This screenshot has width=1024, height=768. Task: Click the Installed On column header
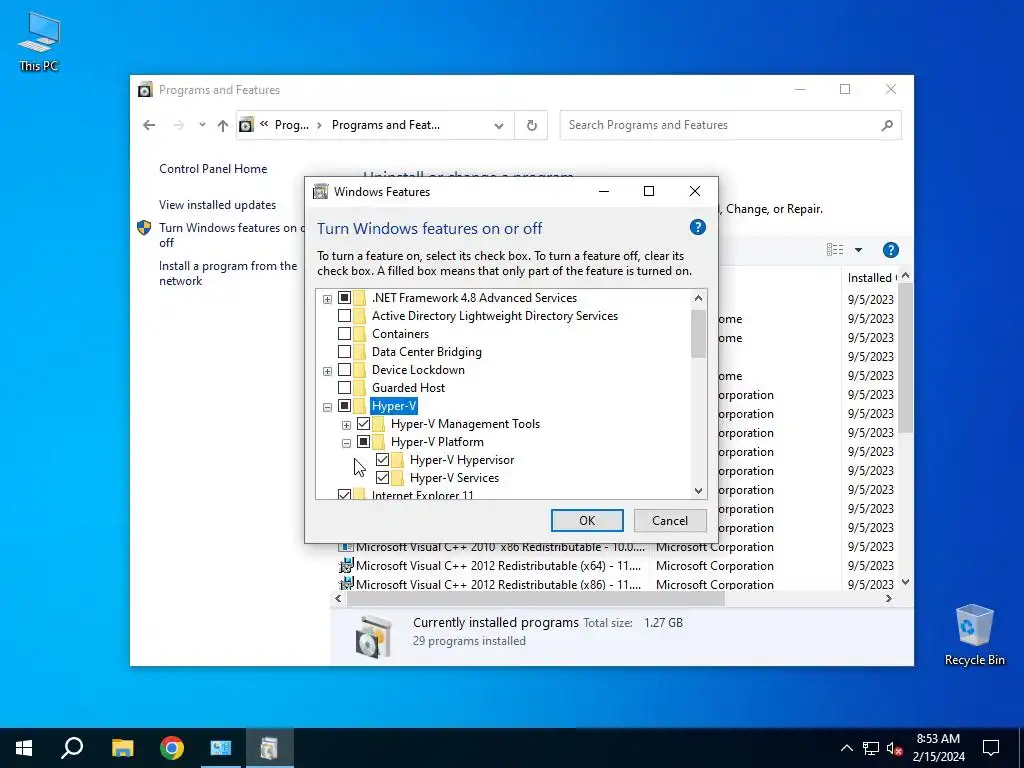point(871,278)
